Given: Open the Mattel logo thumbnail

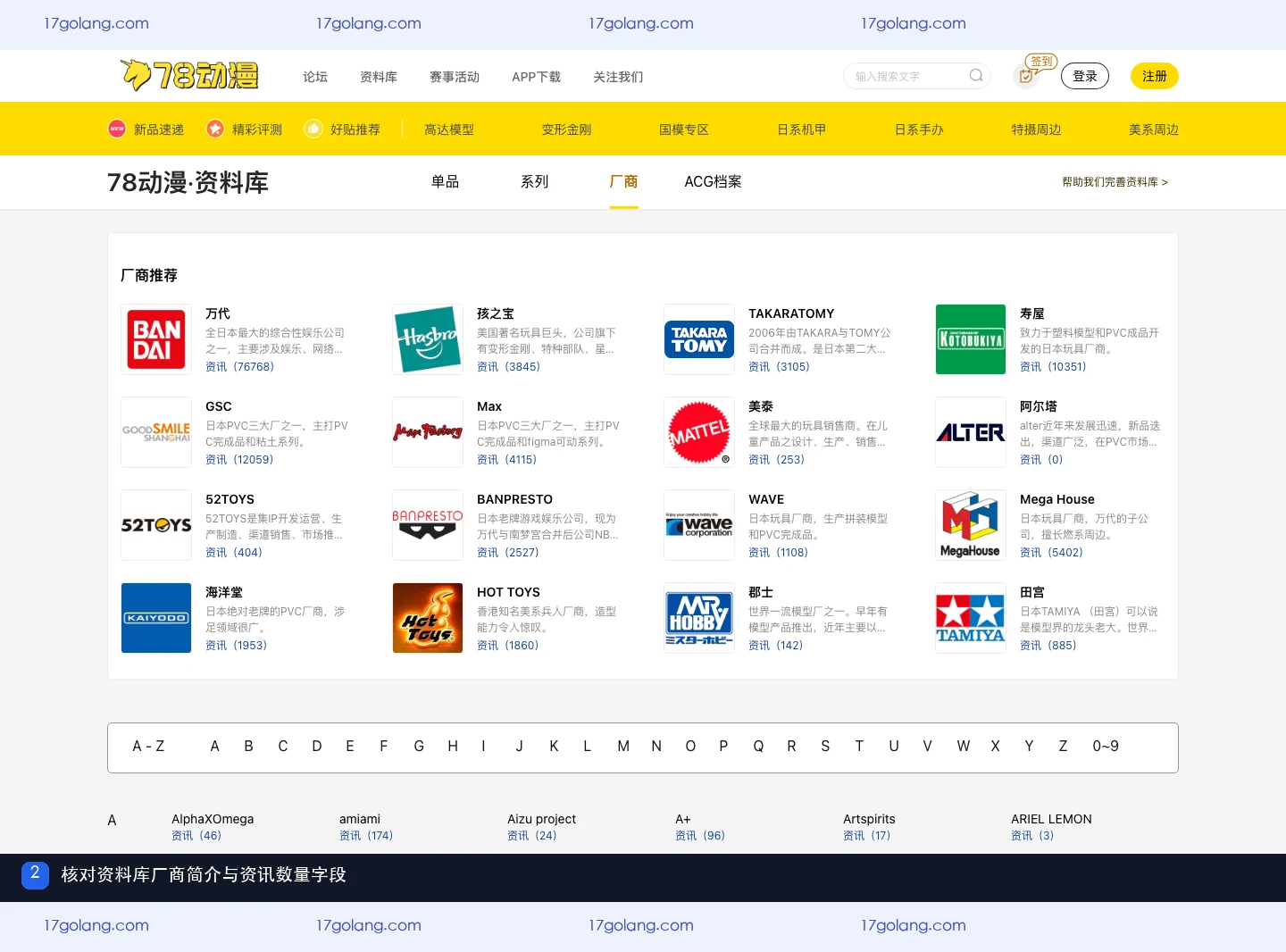Looking at the screenshot, I should click(x=699, y=432).
